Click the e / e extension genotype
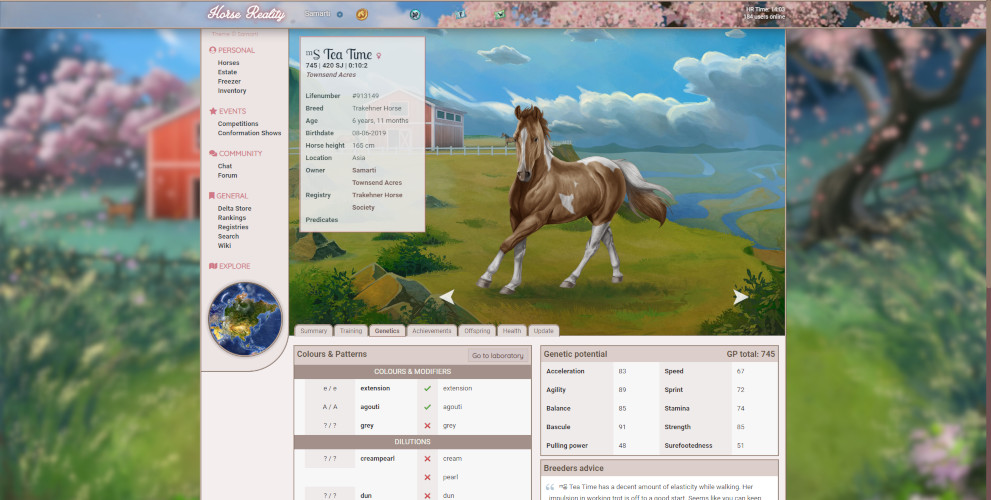 pos(330,388)
